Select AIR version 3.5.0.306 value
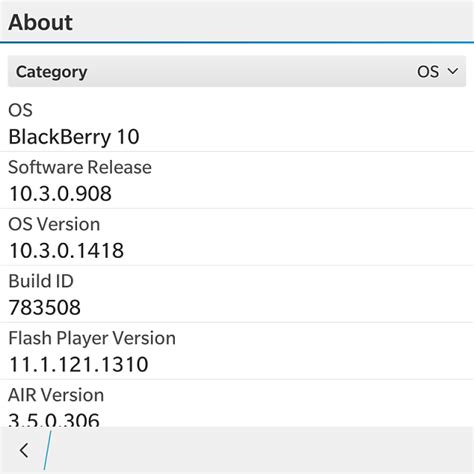 (x=54, y=419)
